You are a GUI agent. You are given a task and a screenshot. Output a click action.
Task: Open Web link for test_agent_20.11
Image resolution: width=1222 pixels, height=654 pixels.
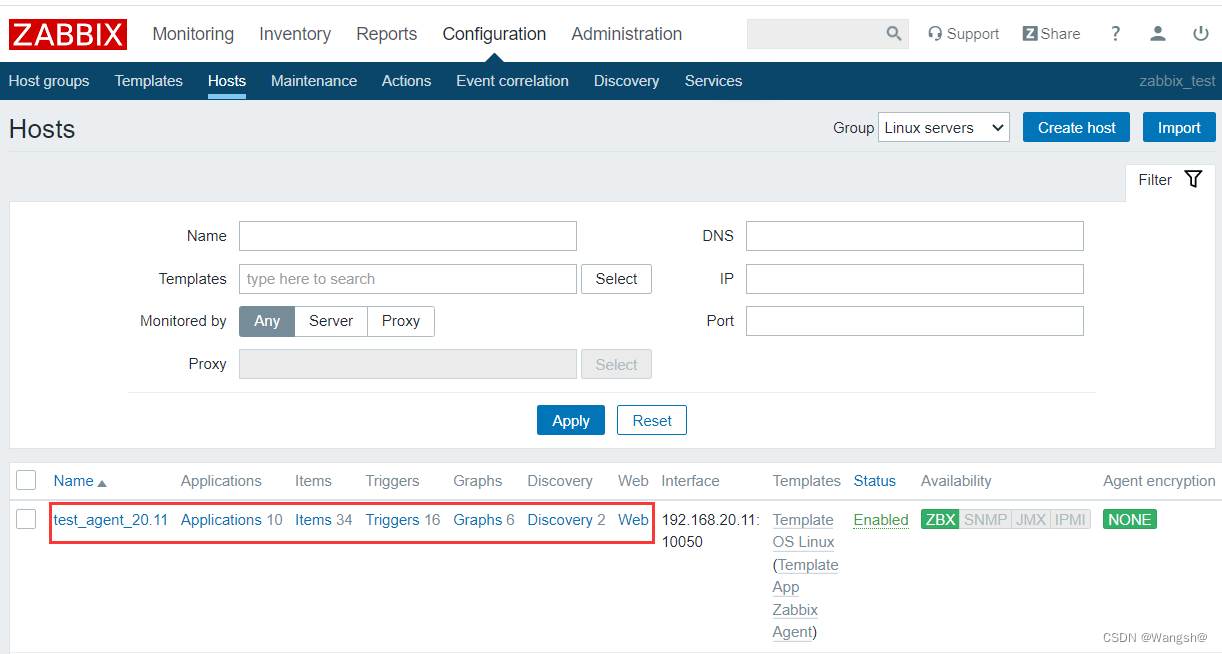633,520
